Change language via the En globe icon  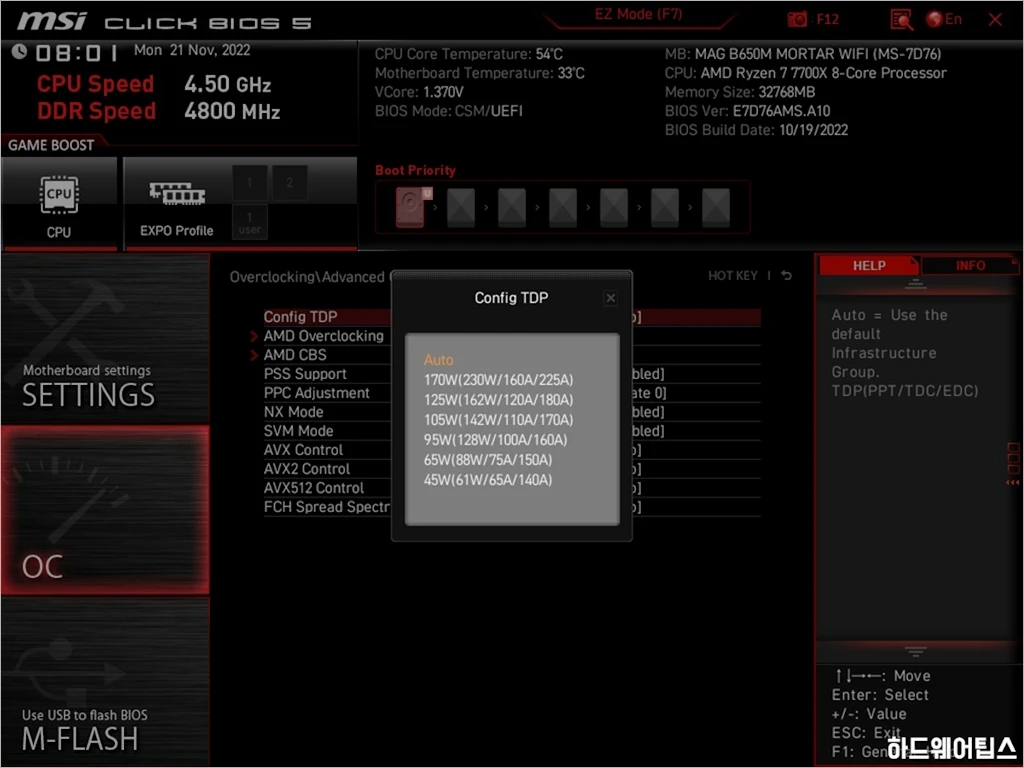944,20
